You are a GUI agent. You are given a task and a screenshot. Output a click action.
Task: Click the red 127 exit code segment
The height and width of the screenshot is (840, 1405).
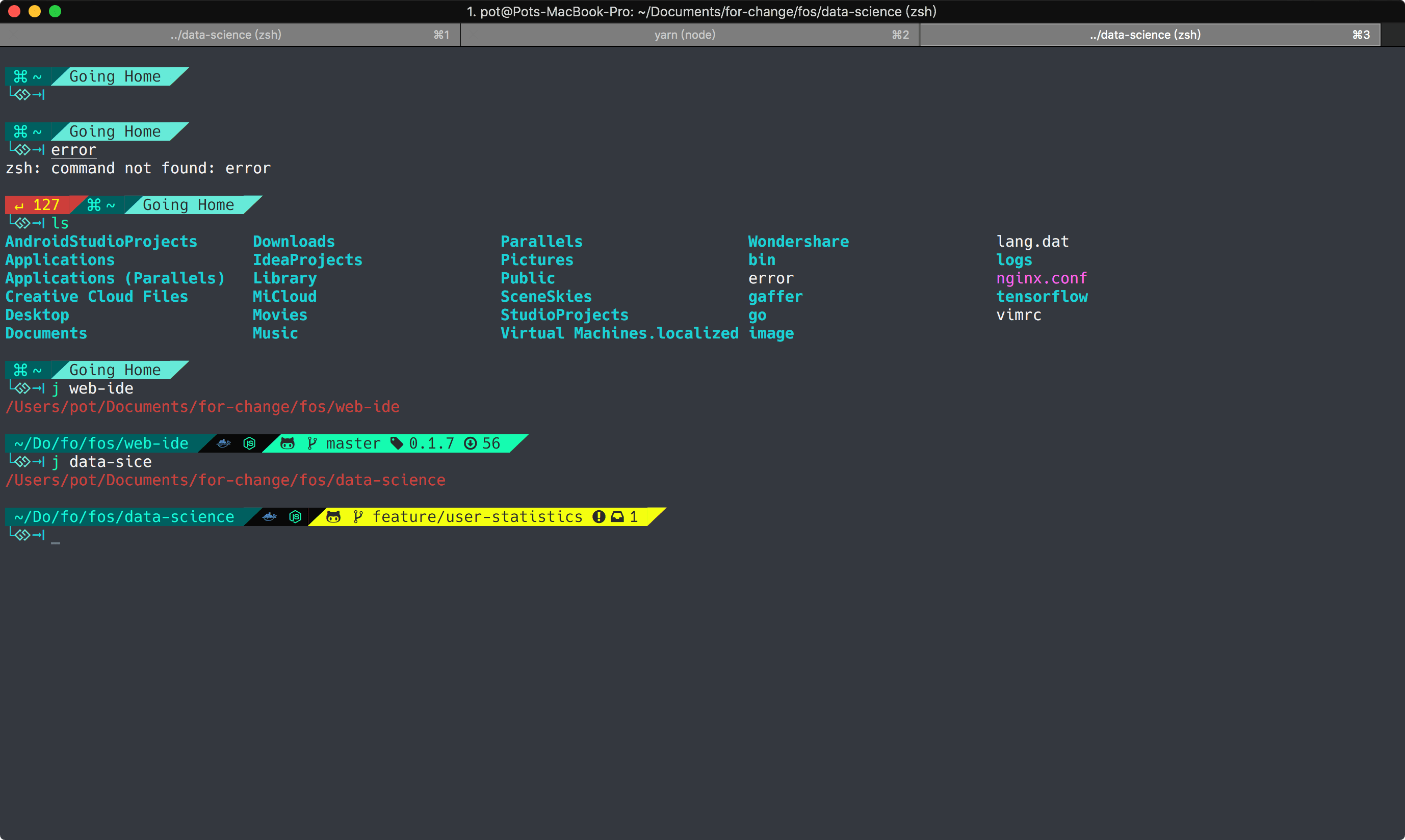pos(40,204)
